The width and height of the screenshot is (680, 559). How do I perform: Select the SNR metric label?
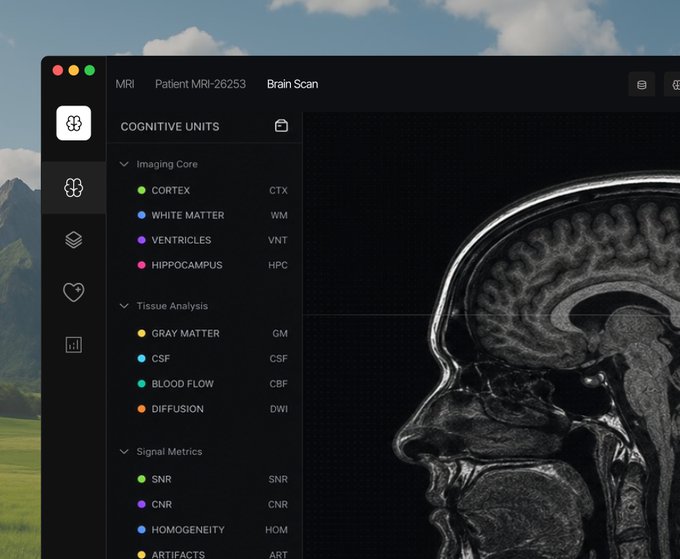pos(161,479)
